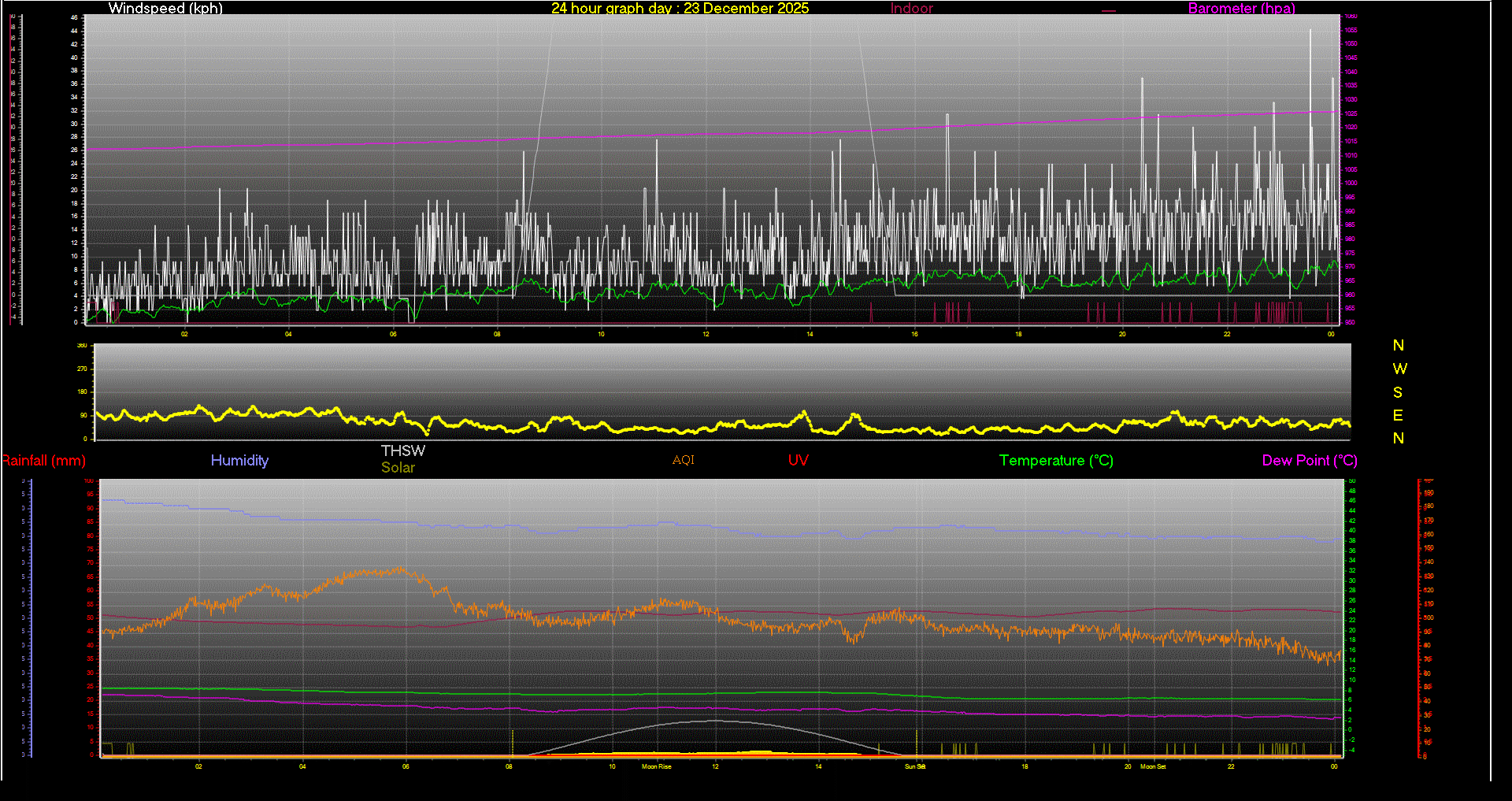Click the Sun Set time marker
This screenshot has width=1512, height=801.
914,766
